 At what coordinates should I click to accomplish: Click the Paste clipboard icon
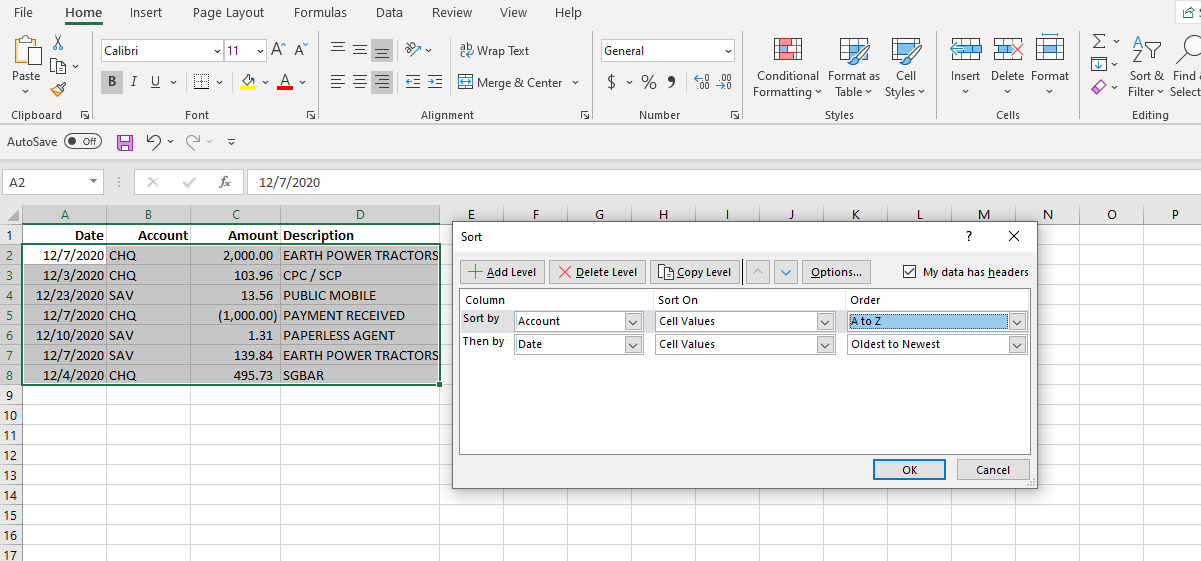tap(26, 51)
